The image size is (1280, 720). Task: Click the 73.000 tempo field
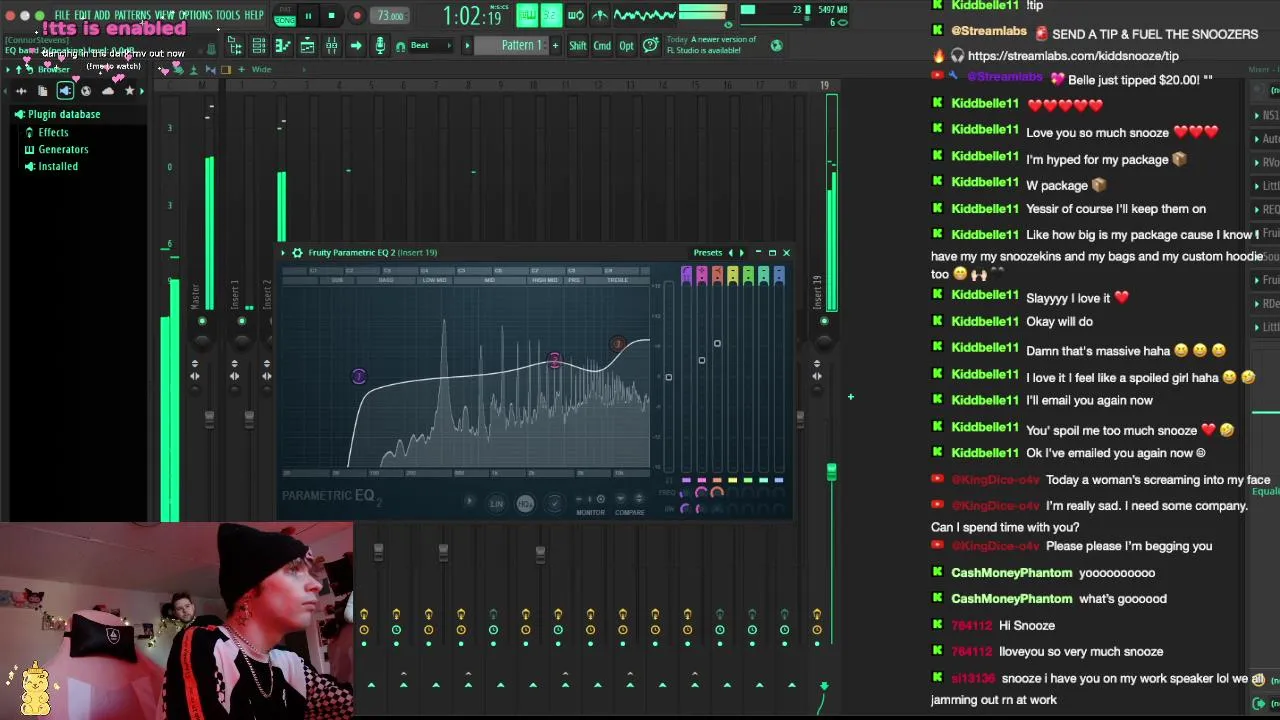[389, 16]
